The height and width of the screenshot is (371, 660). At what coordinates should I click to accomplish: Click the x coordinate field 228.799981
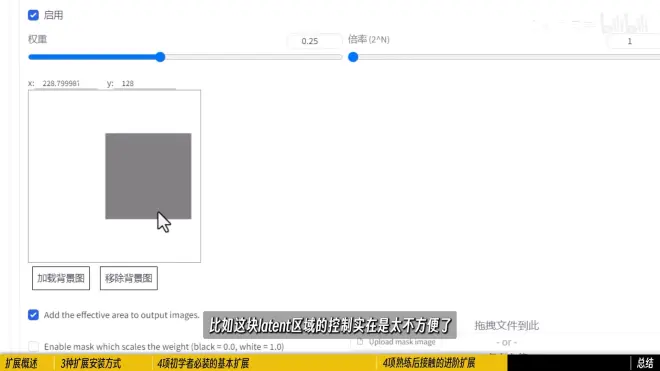(66, 83)
